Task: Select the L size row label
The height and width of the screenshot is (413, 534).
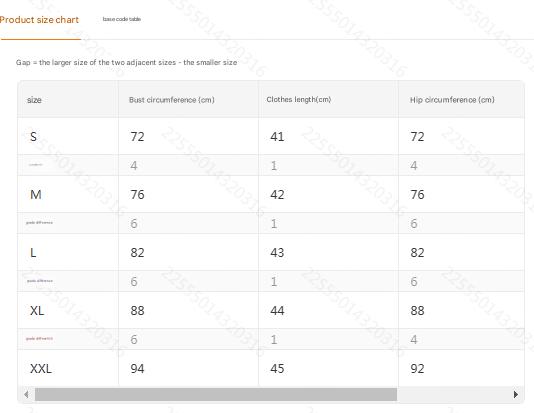Action: 33,253
